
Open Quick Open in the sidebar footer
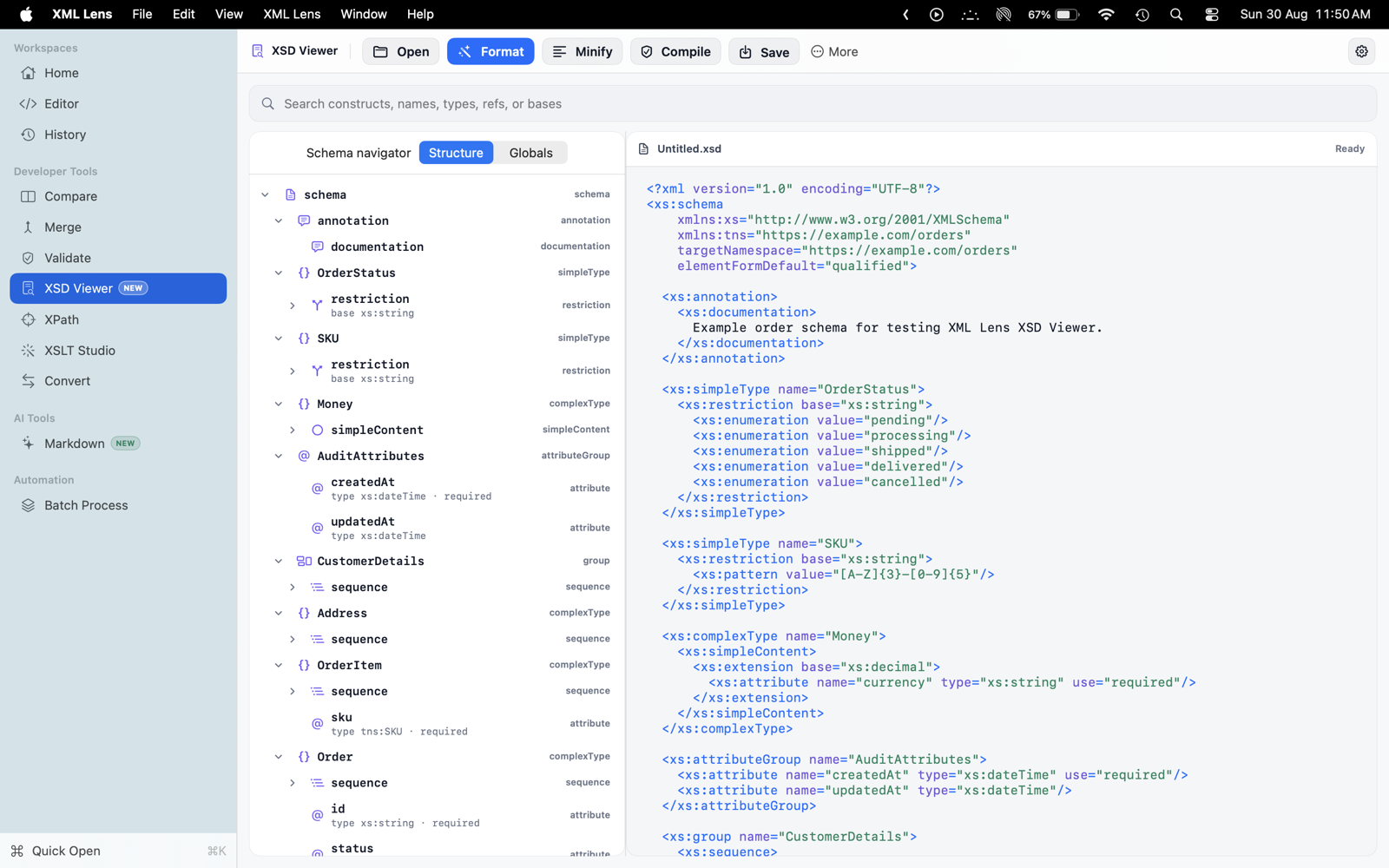(x=118, y=851)
